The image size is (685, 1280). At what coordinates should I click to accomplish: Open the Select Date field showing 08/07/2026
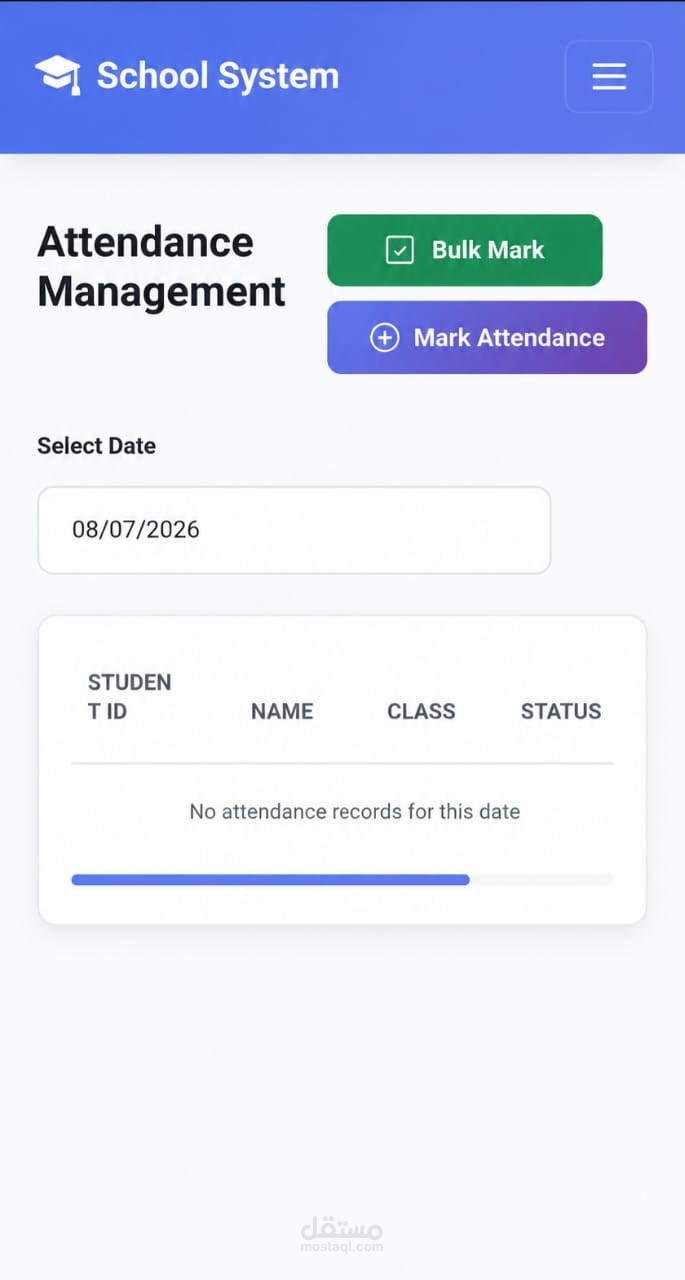point(294,530)
